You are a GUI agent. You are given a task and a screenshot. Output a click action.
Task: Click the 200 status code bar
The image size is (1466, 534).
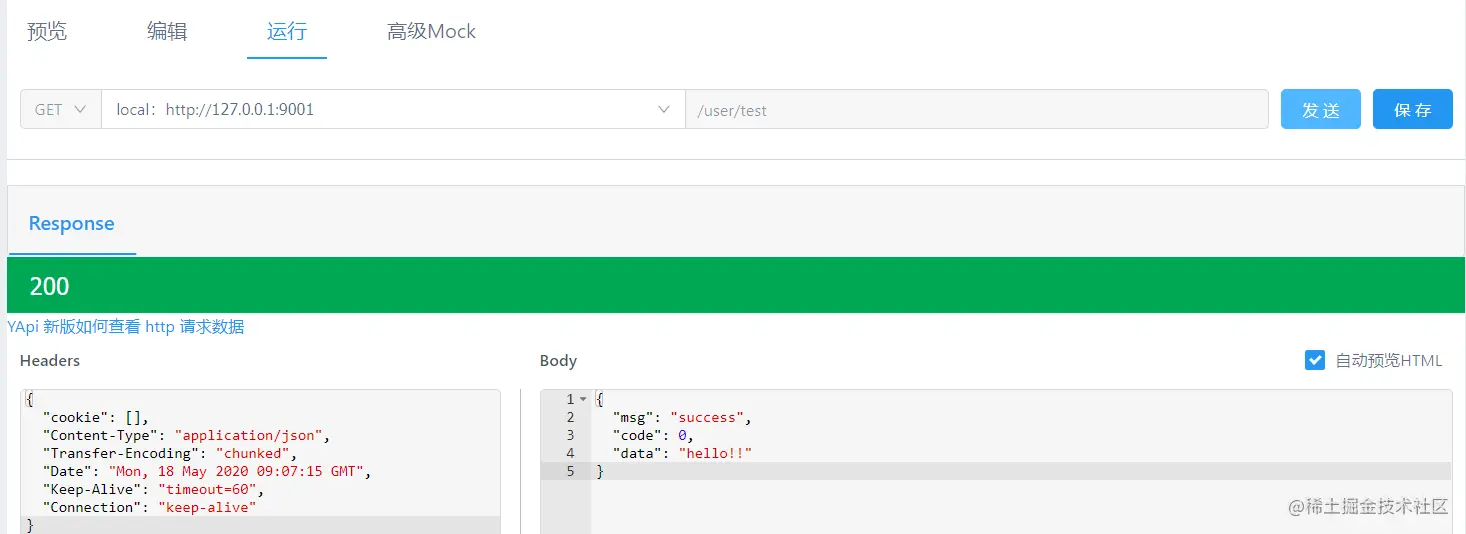point(736,285)
